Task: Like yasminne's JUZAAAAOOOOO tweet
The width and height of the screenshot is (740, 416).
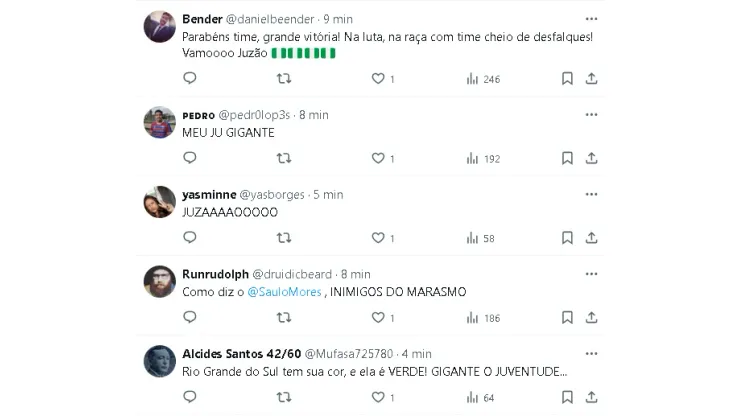Action: pyautogui.click(x=378, y=238)
